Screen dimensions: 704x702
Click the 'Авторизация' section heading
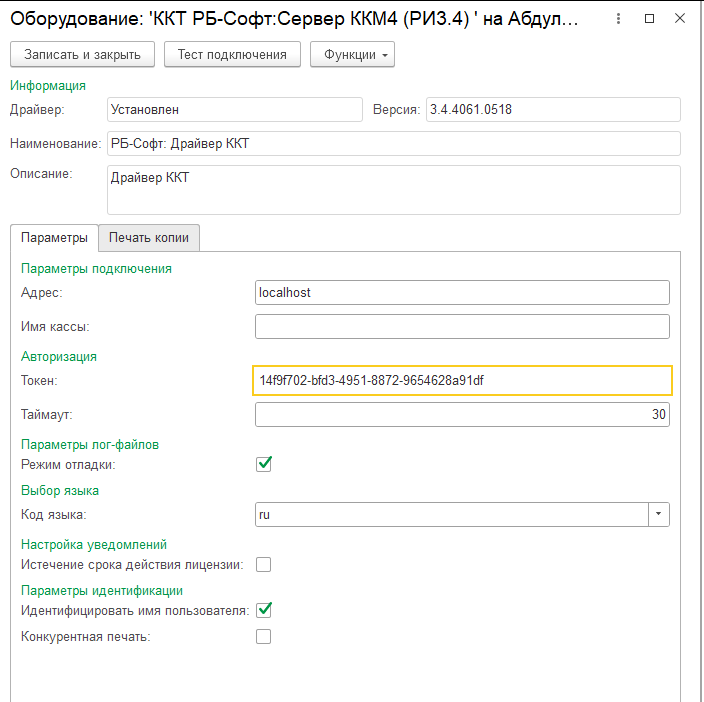[x=59, y=357]
